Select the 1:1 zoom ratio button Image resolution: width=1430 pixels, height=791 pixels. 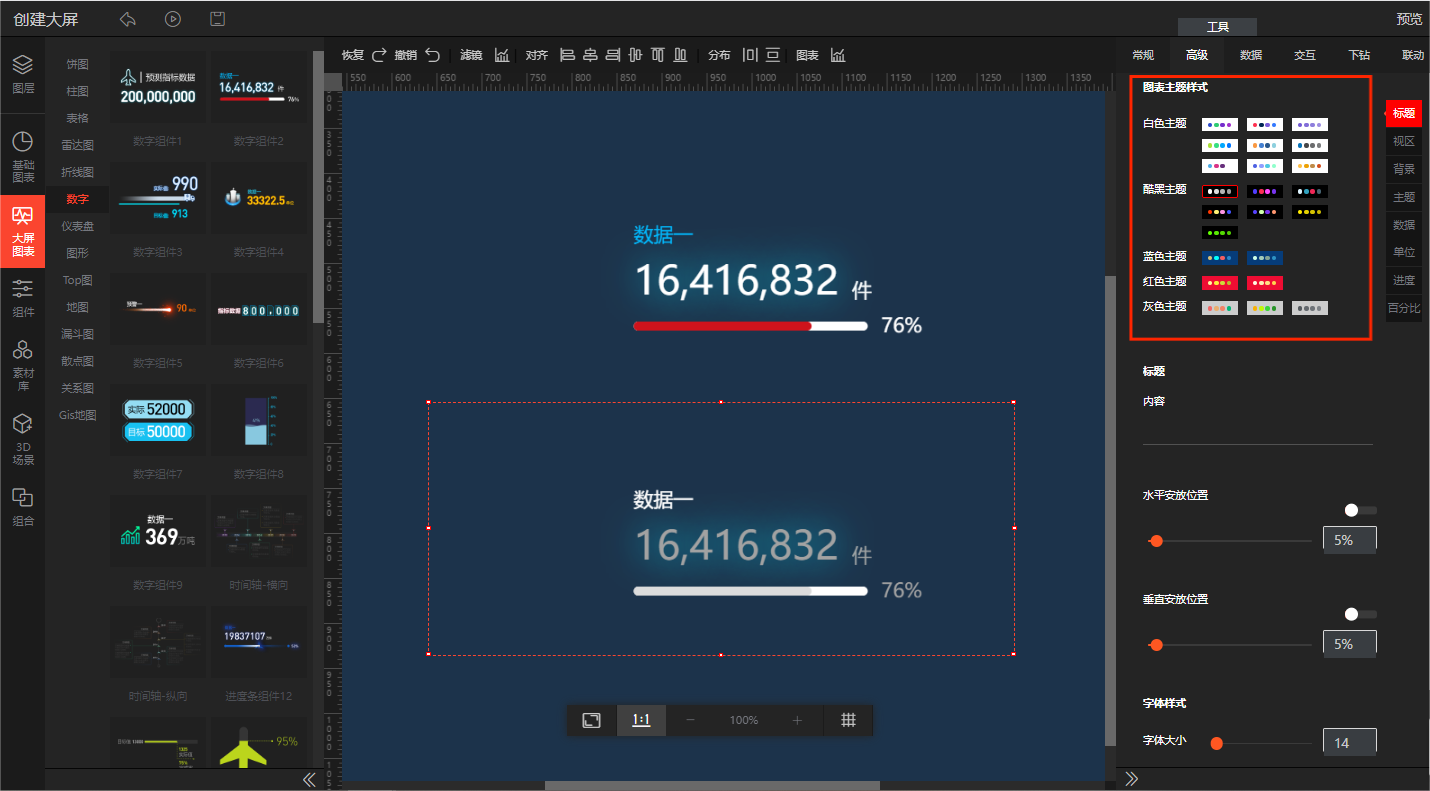[641, 720]
